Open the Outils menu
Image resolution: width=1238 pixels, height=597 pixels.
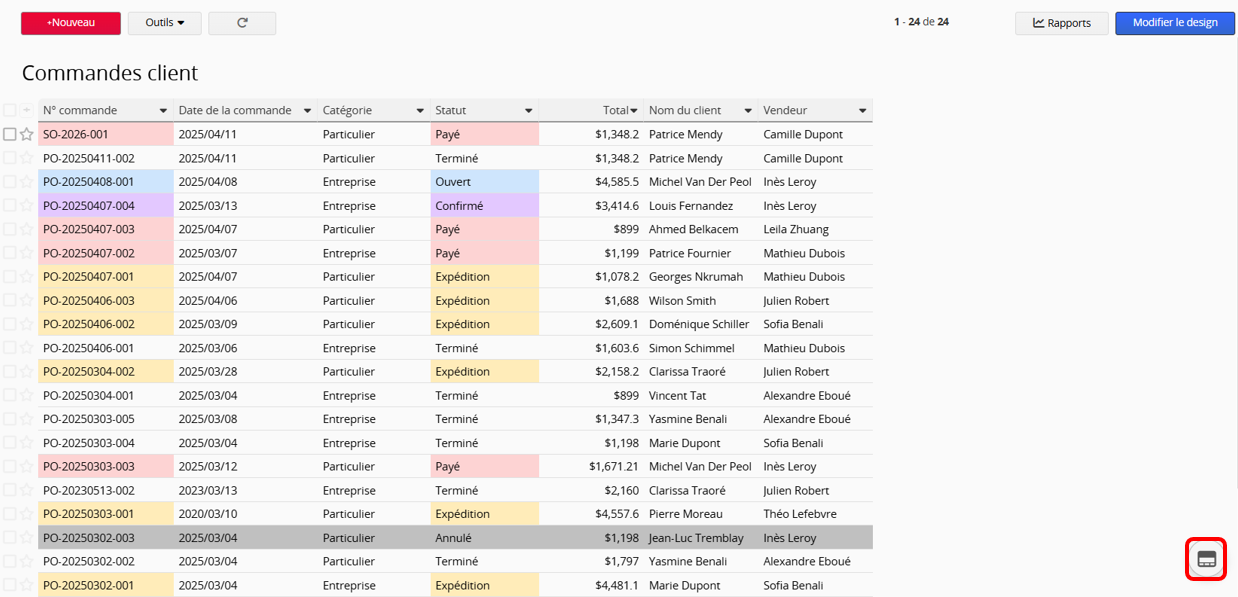click(x=164, y=23)
